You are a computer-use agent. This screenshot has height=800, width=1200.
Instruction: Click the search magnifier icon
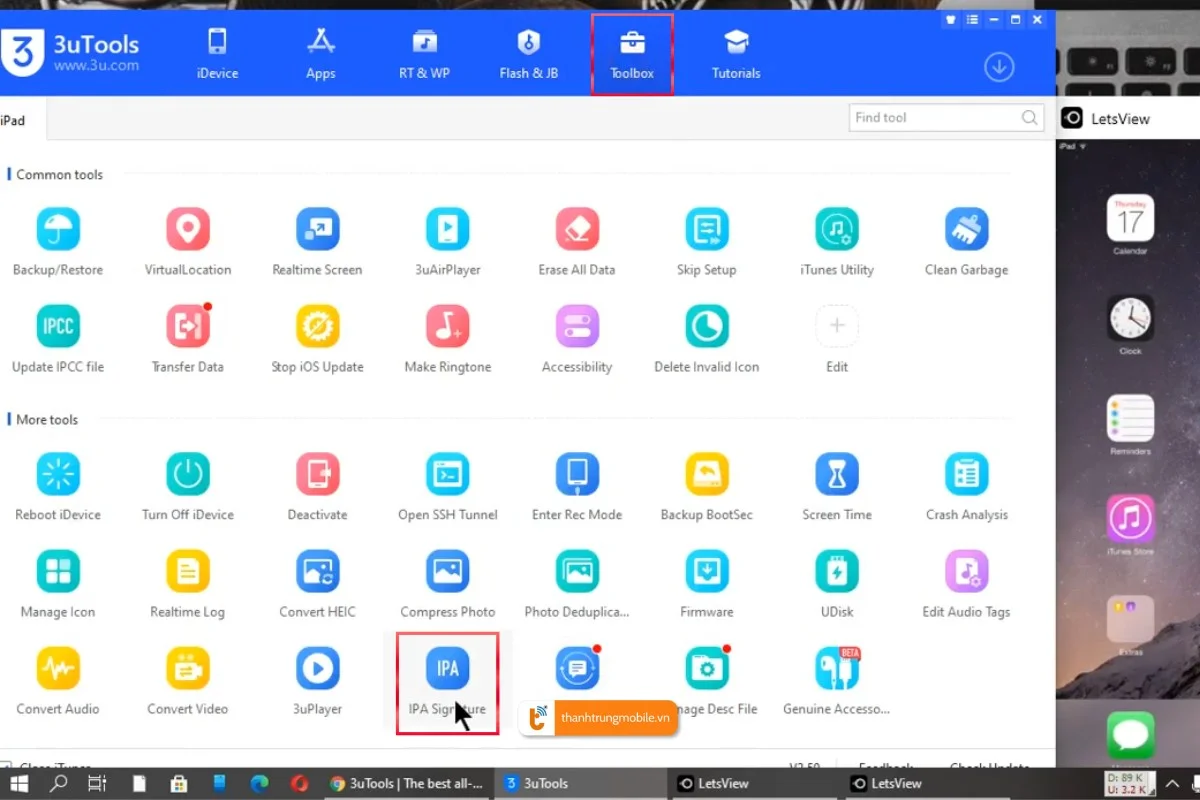click(x=1030, y=118)
